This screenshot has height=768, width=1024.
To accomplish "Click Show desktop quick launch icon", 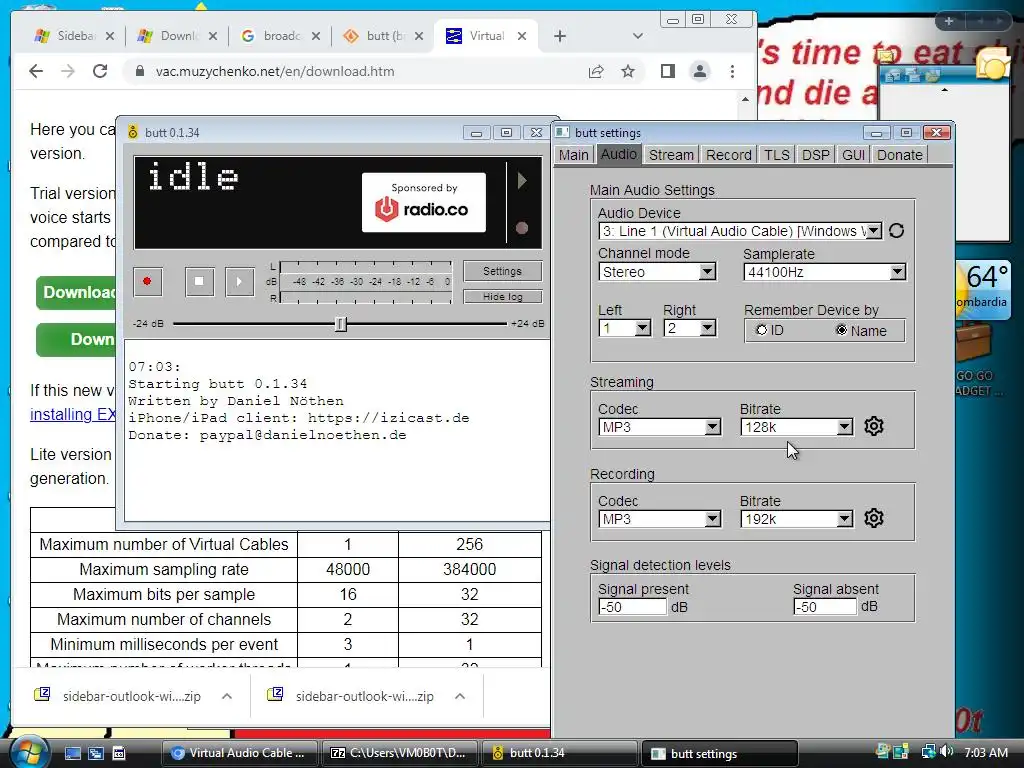I will (x=72, y=753).
